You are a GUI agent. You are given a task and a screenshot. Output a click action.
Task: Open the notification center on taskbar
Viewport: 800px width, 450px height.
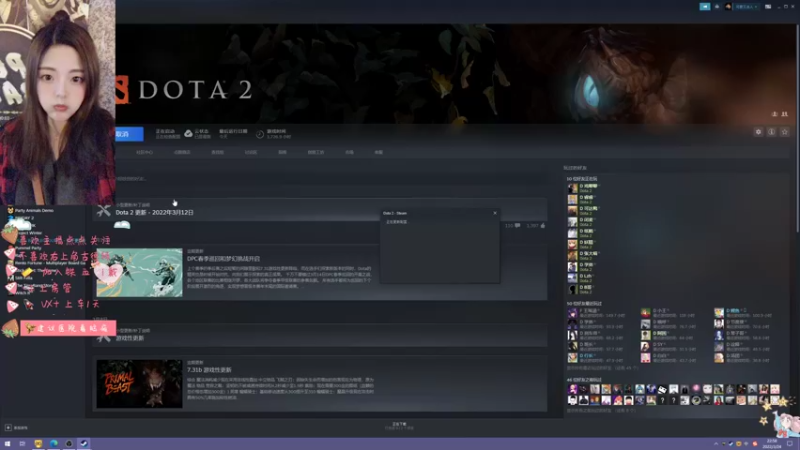click(x=791, y=444)
